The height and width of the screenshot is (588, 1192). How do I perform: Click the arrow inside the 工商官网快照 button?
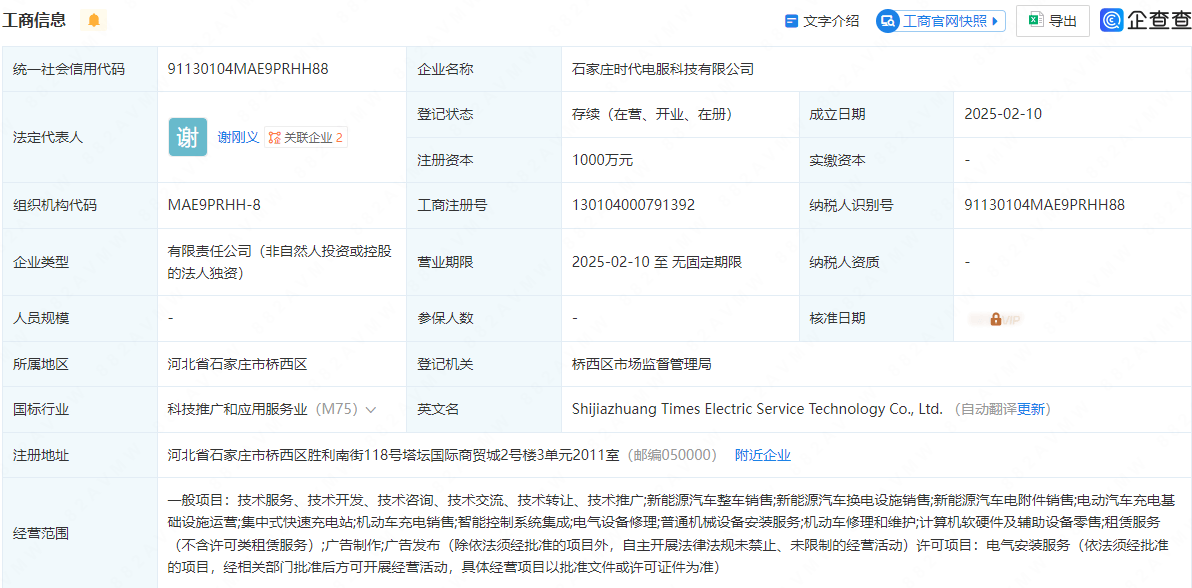[997, 20]
